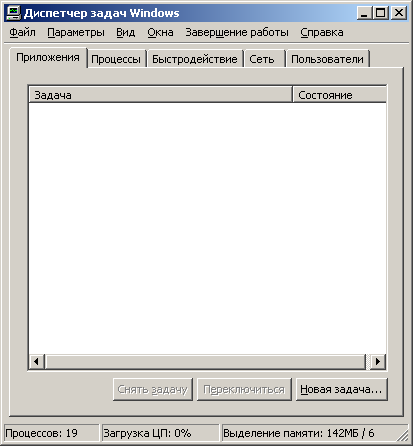Sort by the Состояние column header
This screenshot has height=446, width=413.
click(x=339, y=95)
